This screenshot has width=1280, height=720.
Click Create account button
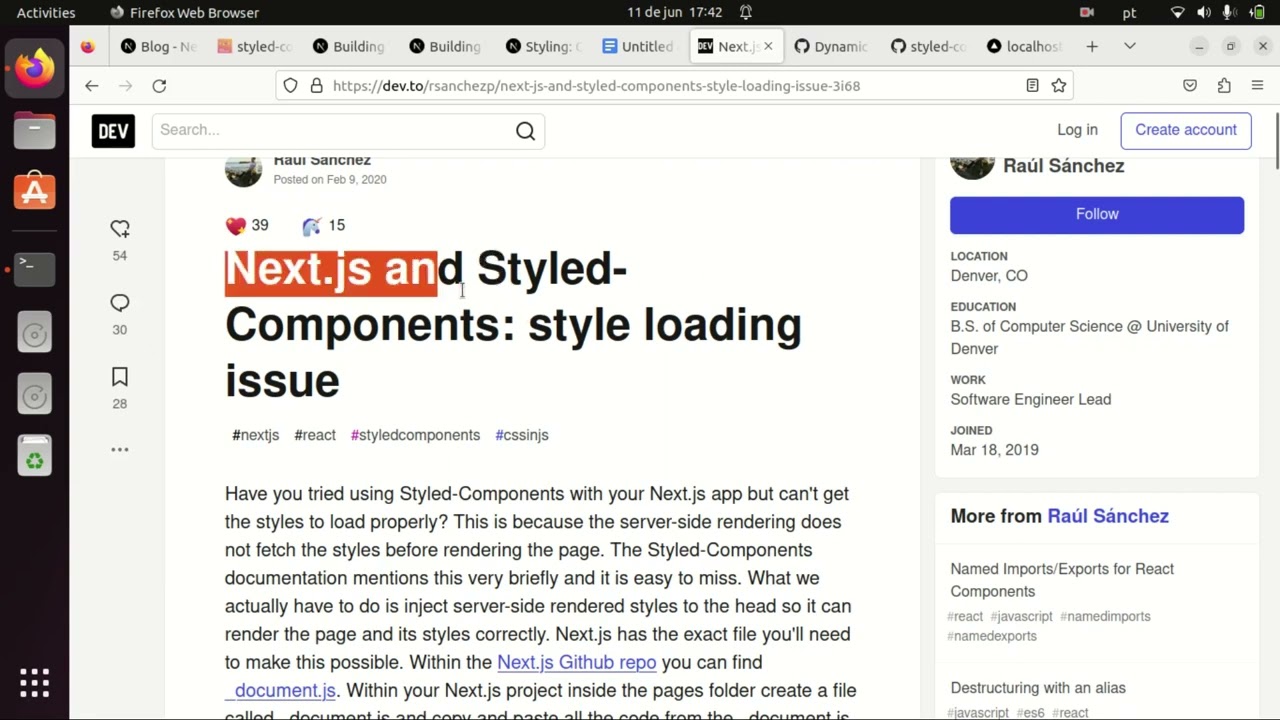[1186, 130]
